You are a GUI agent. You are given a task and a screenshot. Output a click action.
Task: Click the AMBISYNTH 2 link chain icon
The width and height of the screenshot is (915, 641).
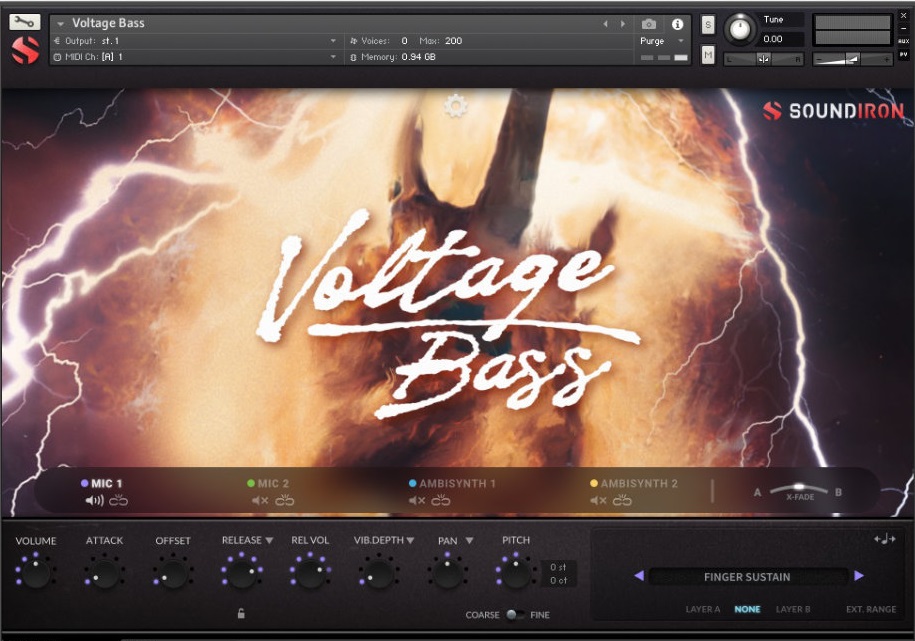622,500
